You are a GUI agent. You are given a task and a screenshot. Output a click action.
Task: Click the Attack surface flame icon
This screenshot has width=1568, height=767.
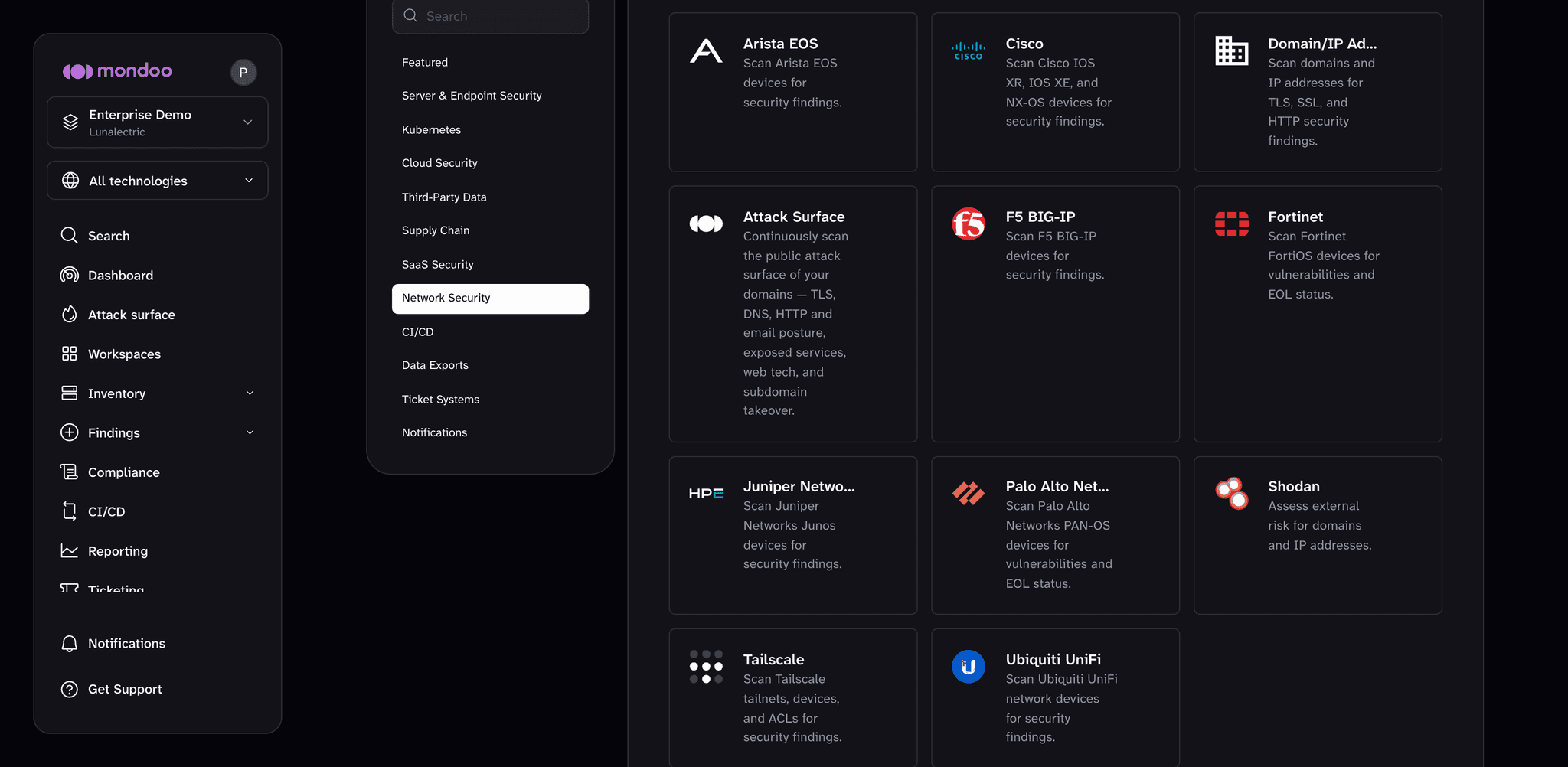point(69,315)
